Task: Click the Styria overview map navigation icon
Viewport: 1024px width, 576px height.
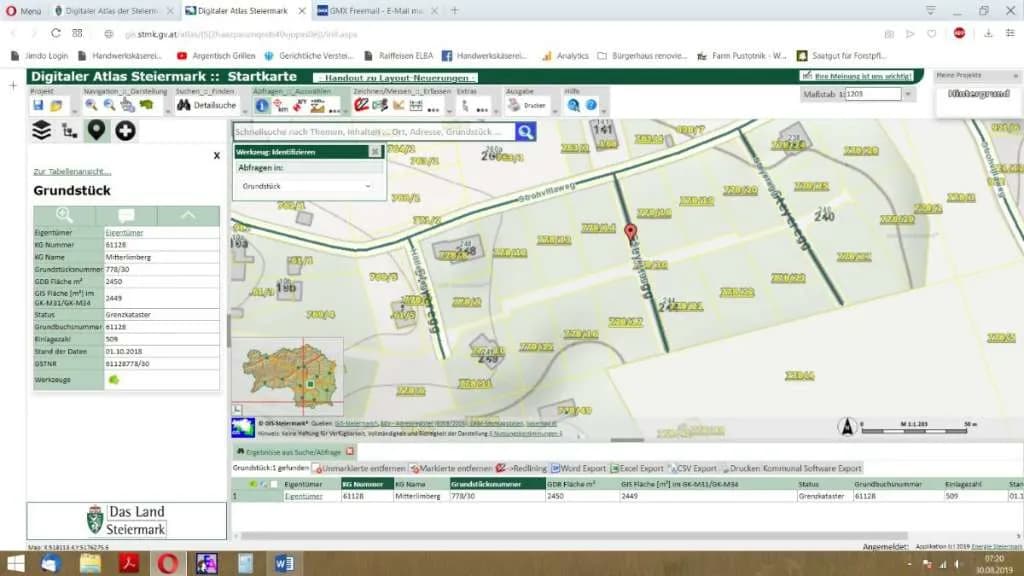Action: [146, 104]
